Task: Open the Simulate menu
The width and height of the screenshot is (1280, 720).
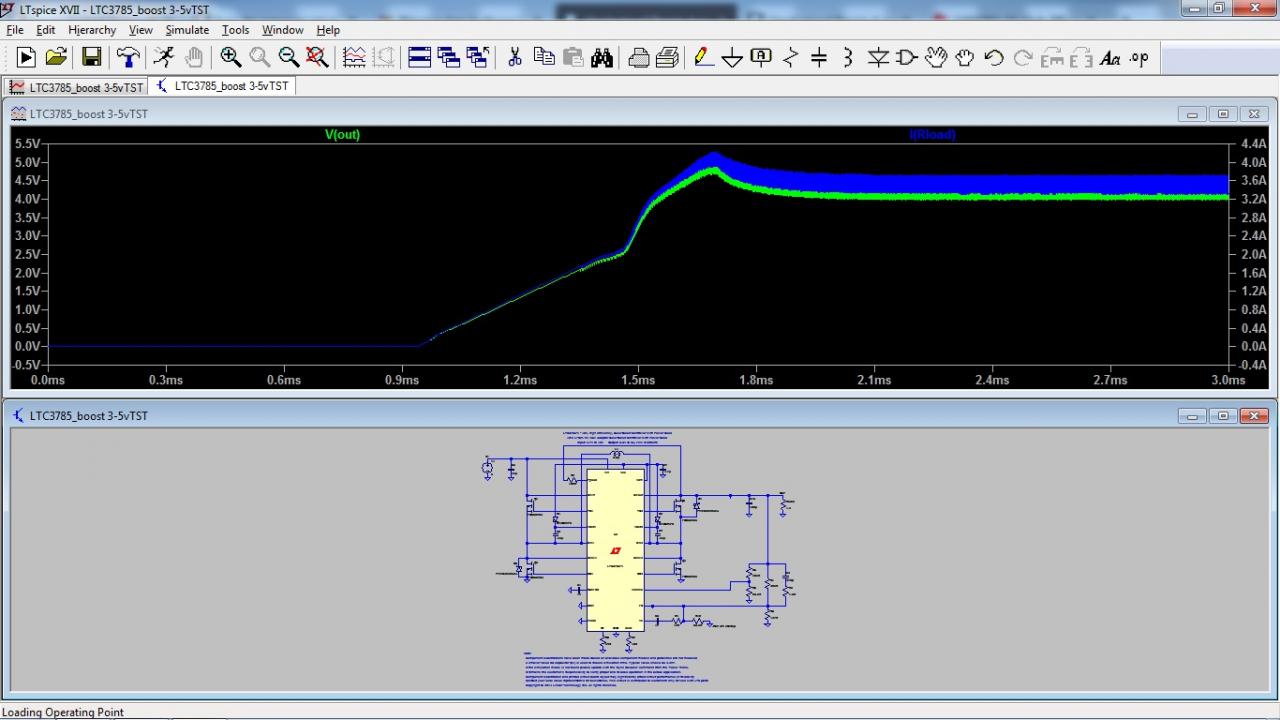Action: click(x=187, y=30)
